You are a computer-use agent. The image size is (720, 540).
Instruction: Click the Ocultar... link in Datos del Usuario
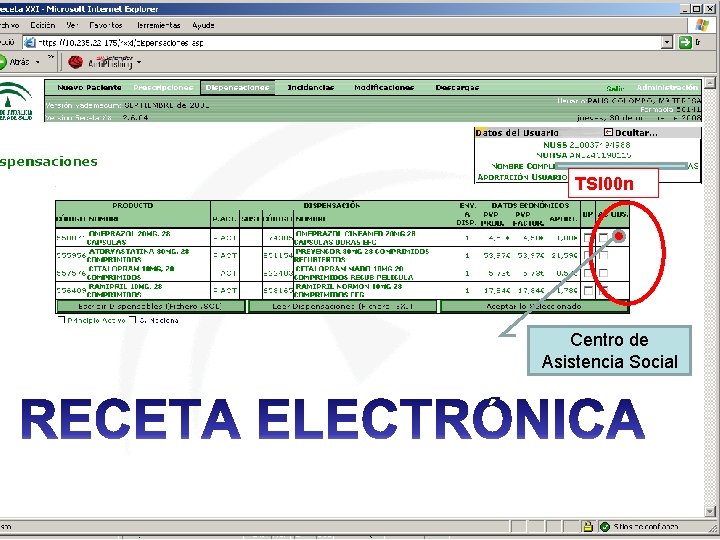[x=636, y=133]
